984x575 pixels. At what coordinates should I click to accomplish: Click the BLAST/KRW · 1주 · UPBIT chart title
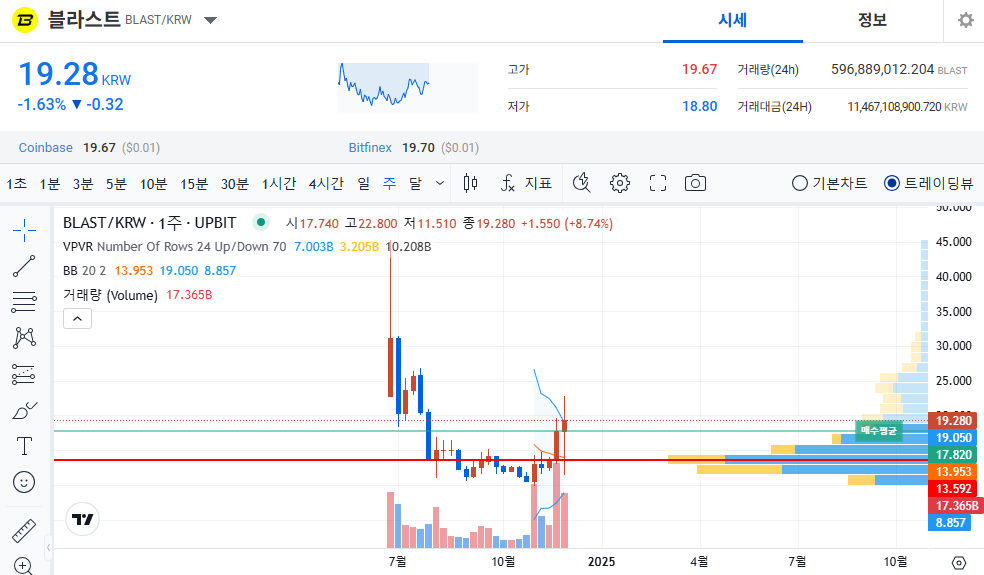tap(149, 223)
